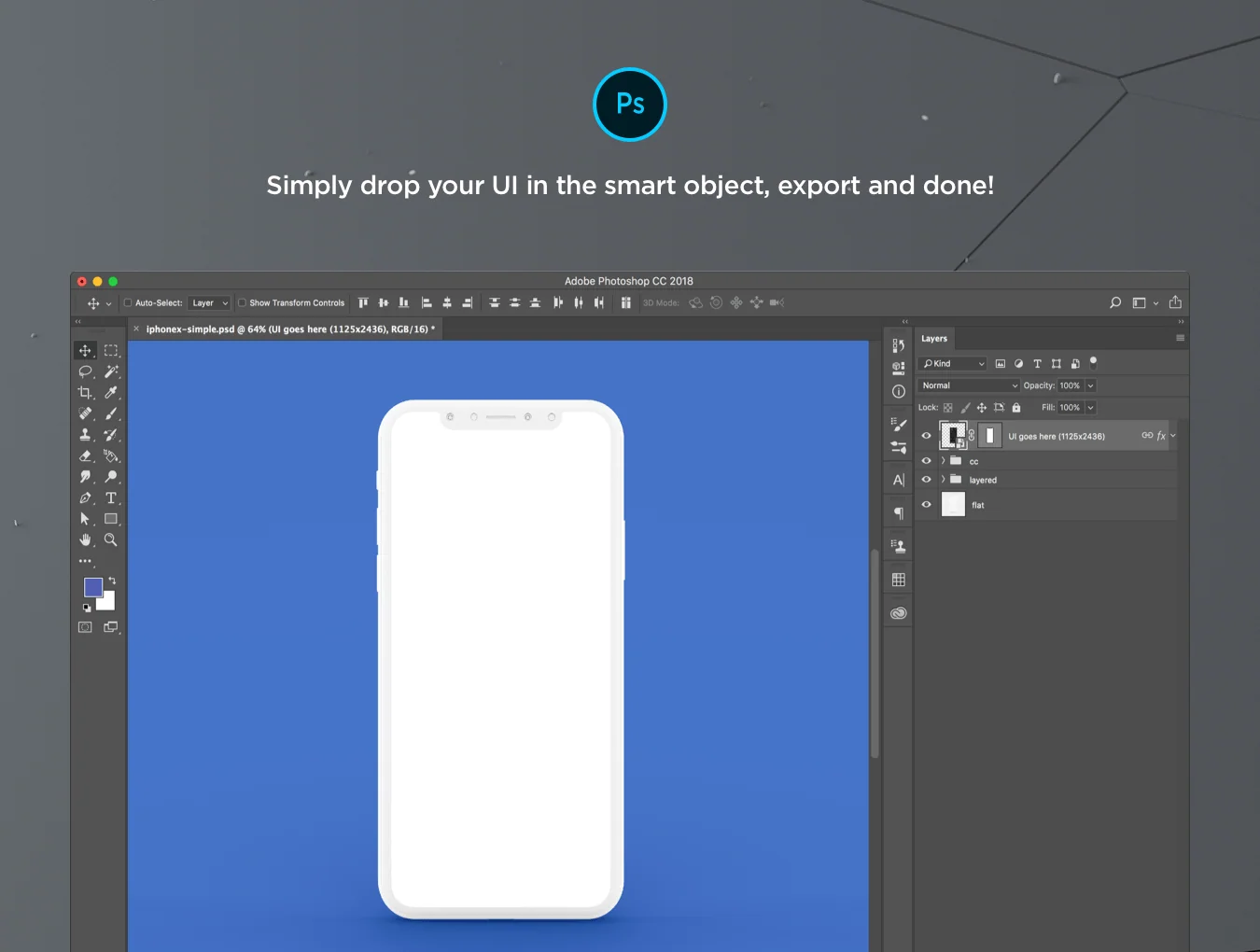Select the Clone Stamp tool
1260x952 pixels.
[x=85, y=435]
